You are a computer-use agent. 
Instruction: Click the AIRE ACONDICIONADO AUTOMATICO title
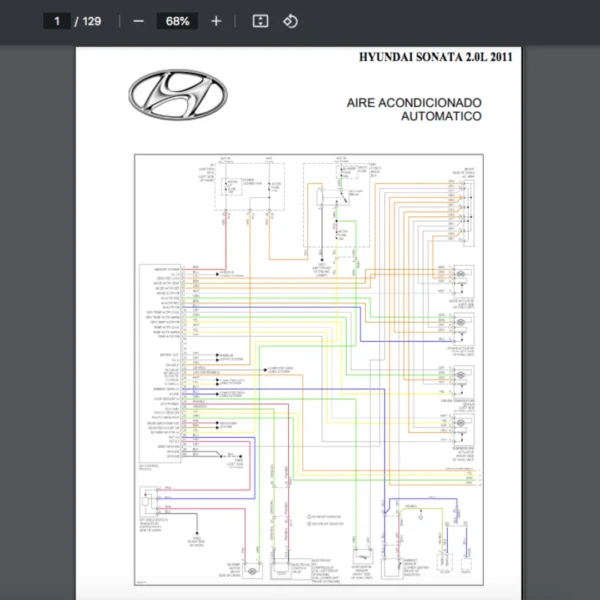pyautogui.click(x=414, y=109)
